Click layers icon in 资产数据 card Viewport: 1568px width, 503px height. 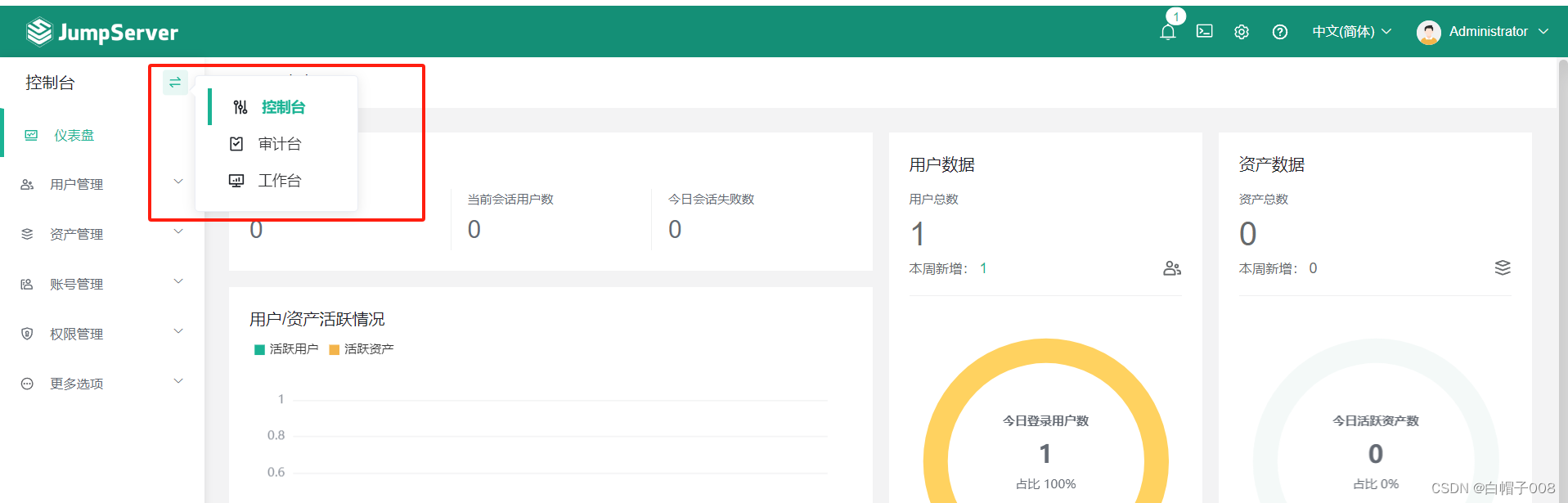click(1503, 268)
